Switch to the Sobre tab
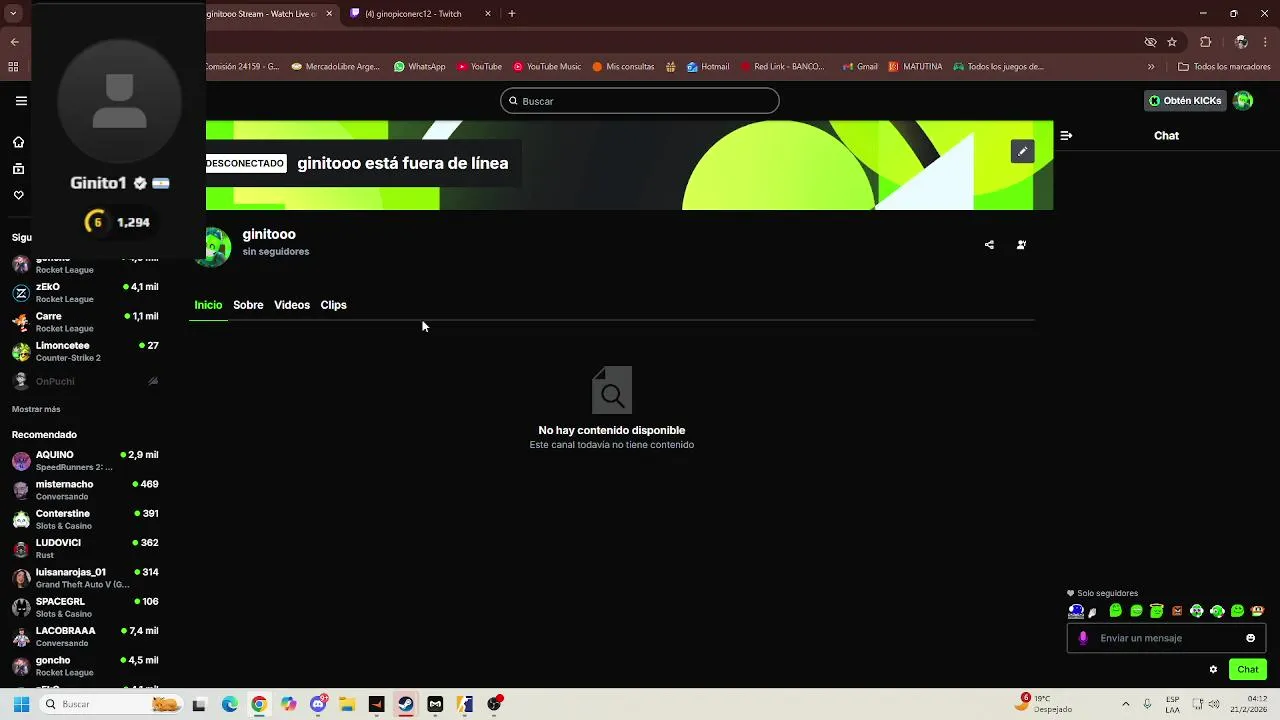Screen dimensions: 1280x720 point(248,305)
